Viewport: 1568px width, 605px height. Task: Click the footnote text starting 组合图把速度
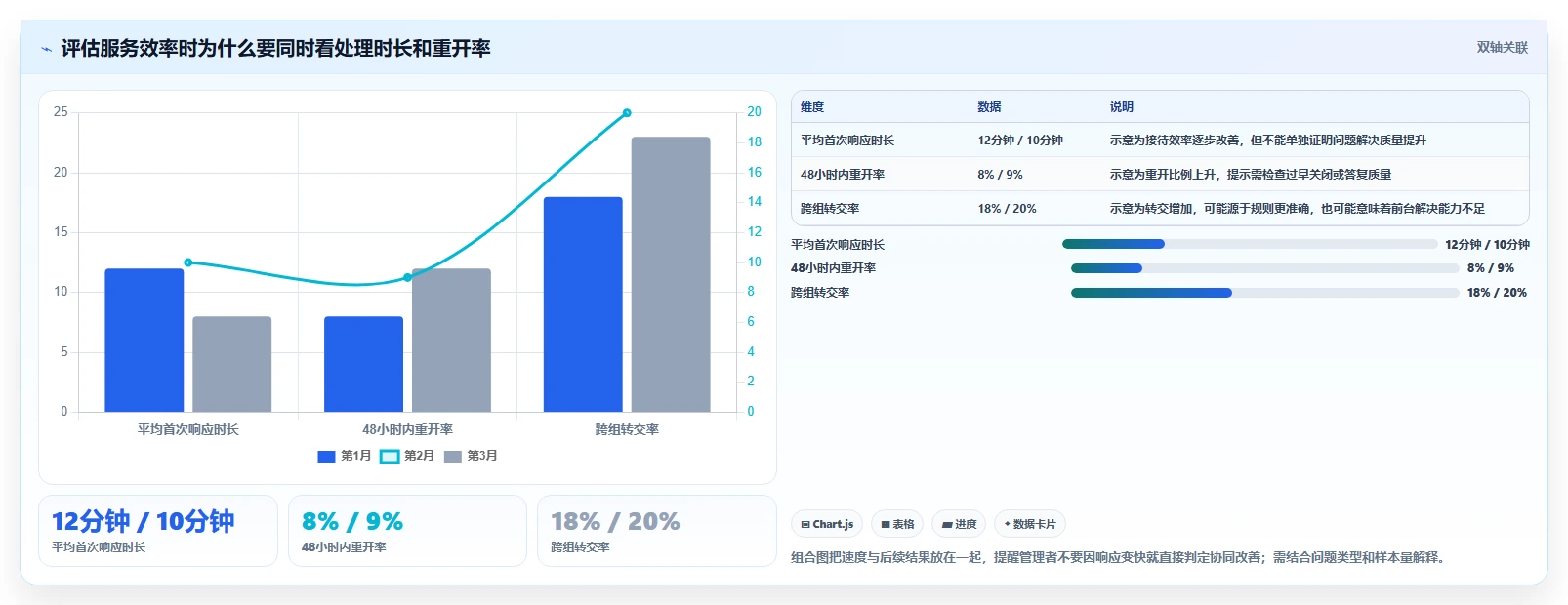point(1120,557)
